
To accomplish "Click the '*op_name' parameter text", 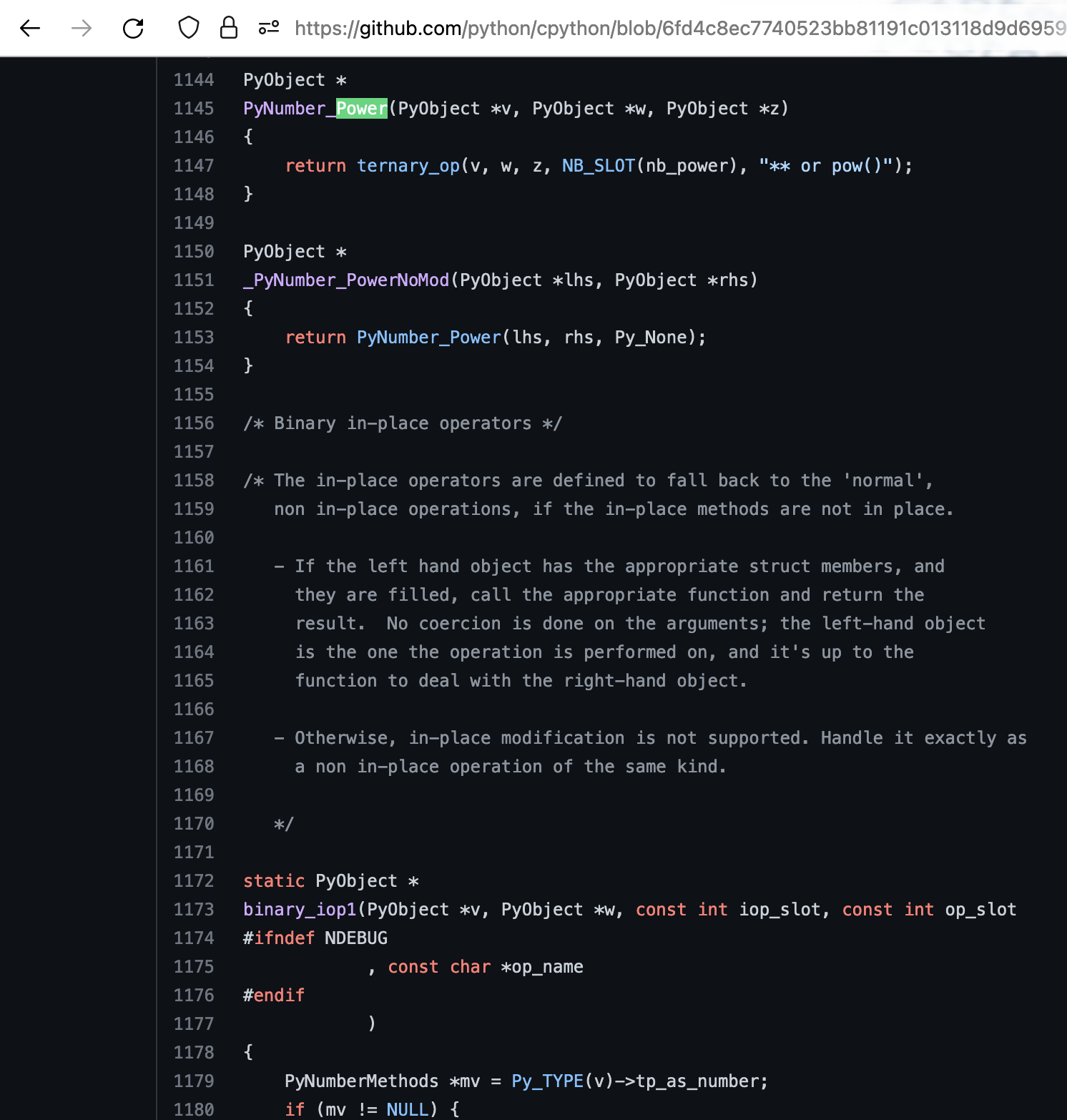I will (542, 967).
